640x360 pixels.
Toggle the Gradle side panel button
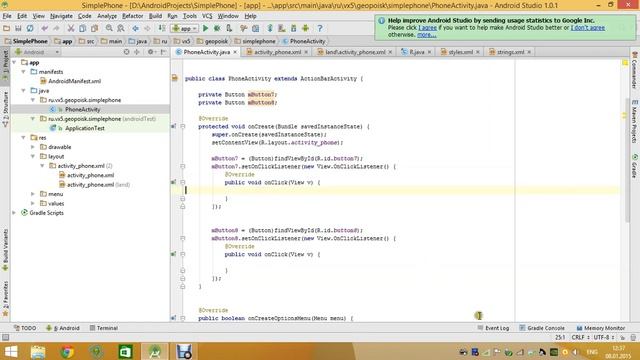click(x=635, y=166)
